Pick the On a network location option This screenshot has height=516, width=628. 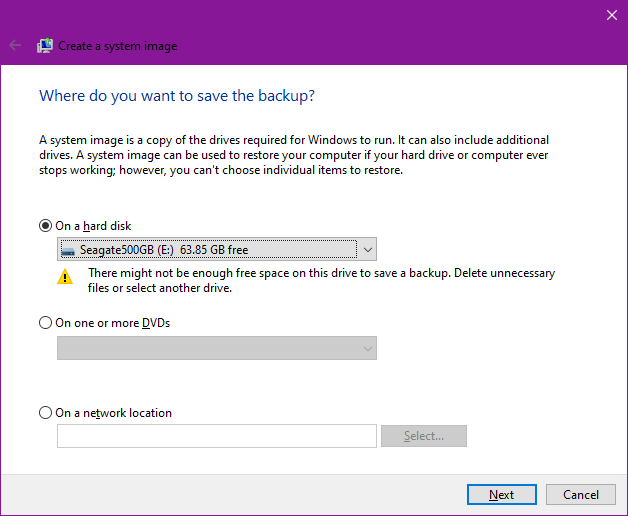coord(45,412)
